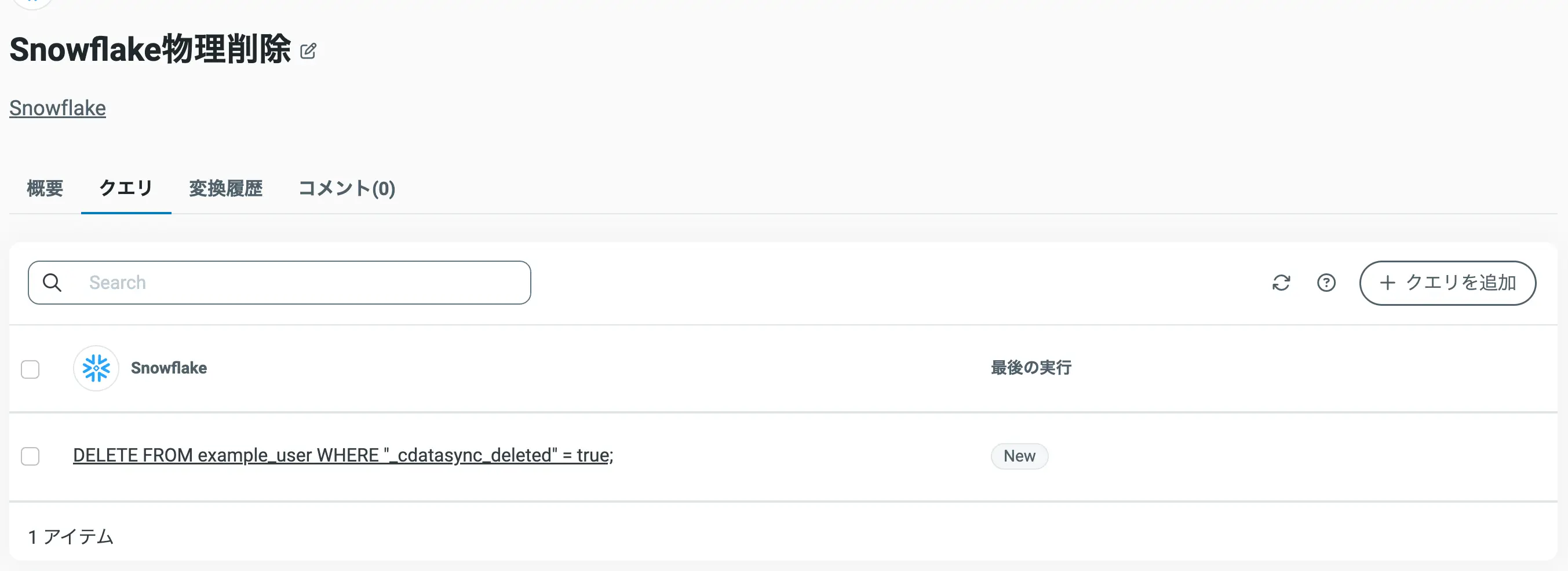Check the box for the DELETE FROM query row

click(31, 456)
